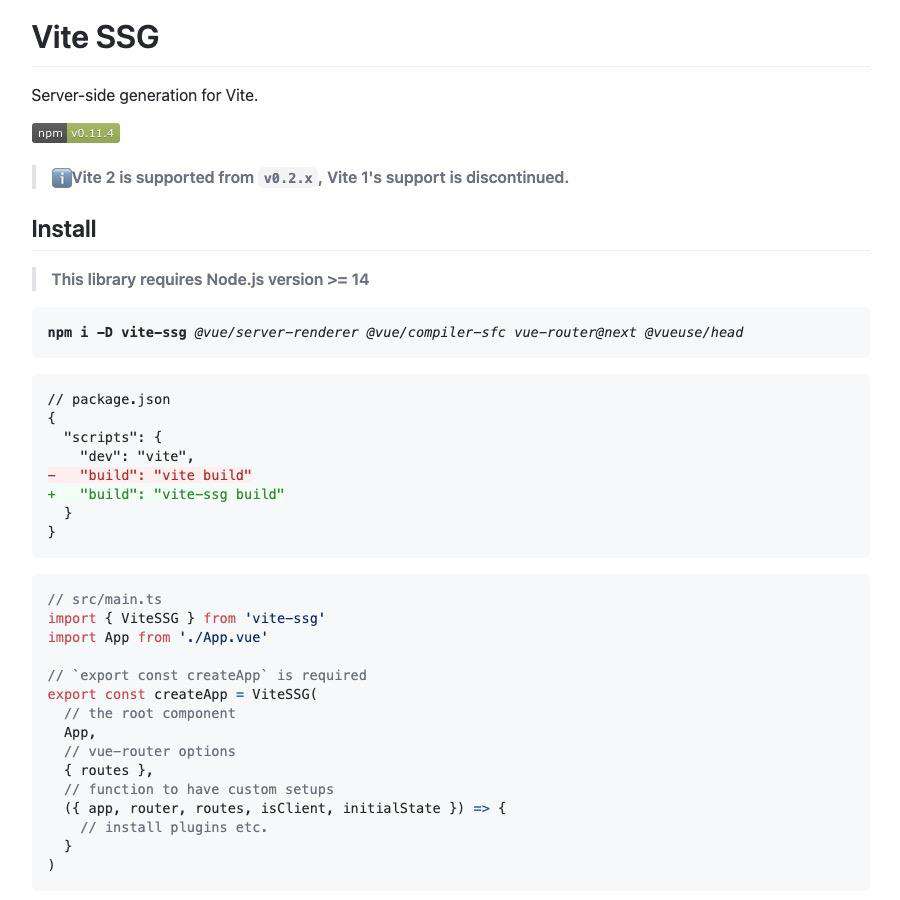Click the createApp constant name
The height and width of the screenshot is (900, 900).
click(x=191, y=694)
